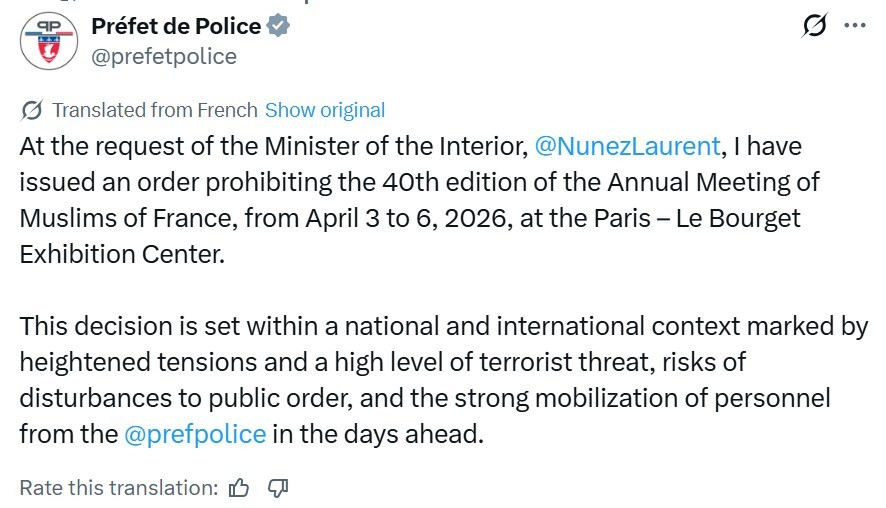Rate the translation with thumbs up
The height and width of the screenshot is (508, 886).
(x=239, y=488)
